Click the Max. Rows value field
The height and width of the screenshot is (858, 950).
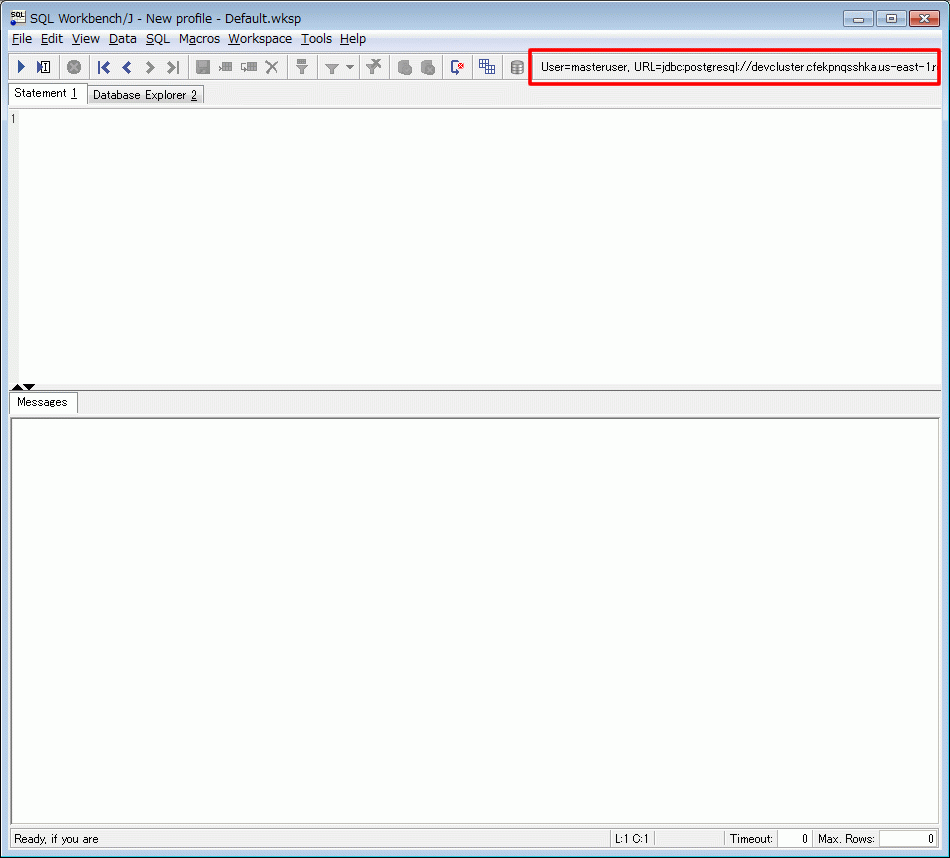tap(907, 839)
